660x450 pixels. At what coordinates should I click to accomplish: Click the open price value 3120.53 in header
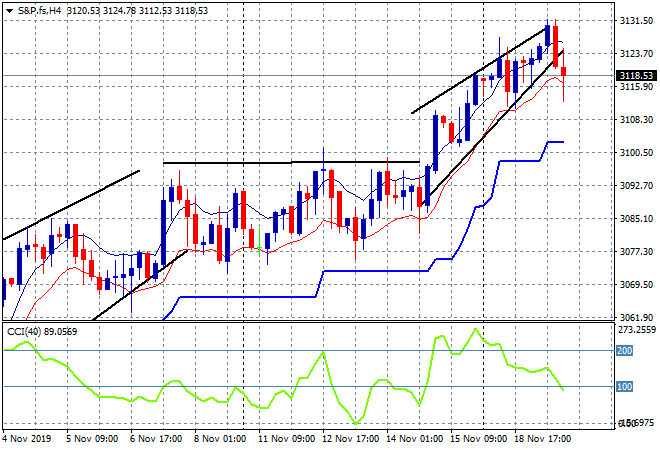pos(83,11)
